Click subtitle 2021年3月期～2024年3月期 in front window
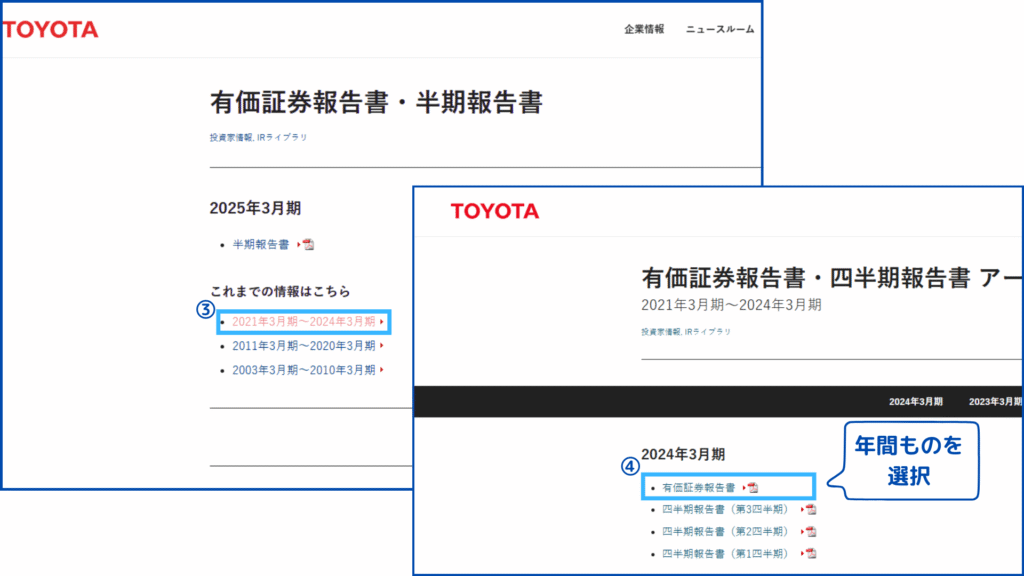 coord(731,305)
